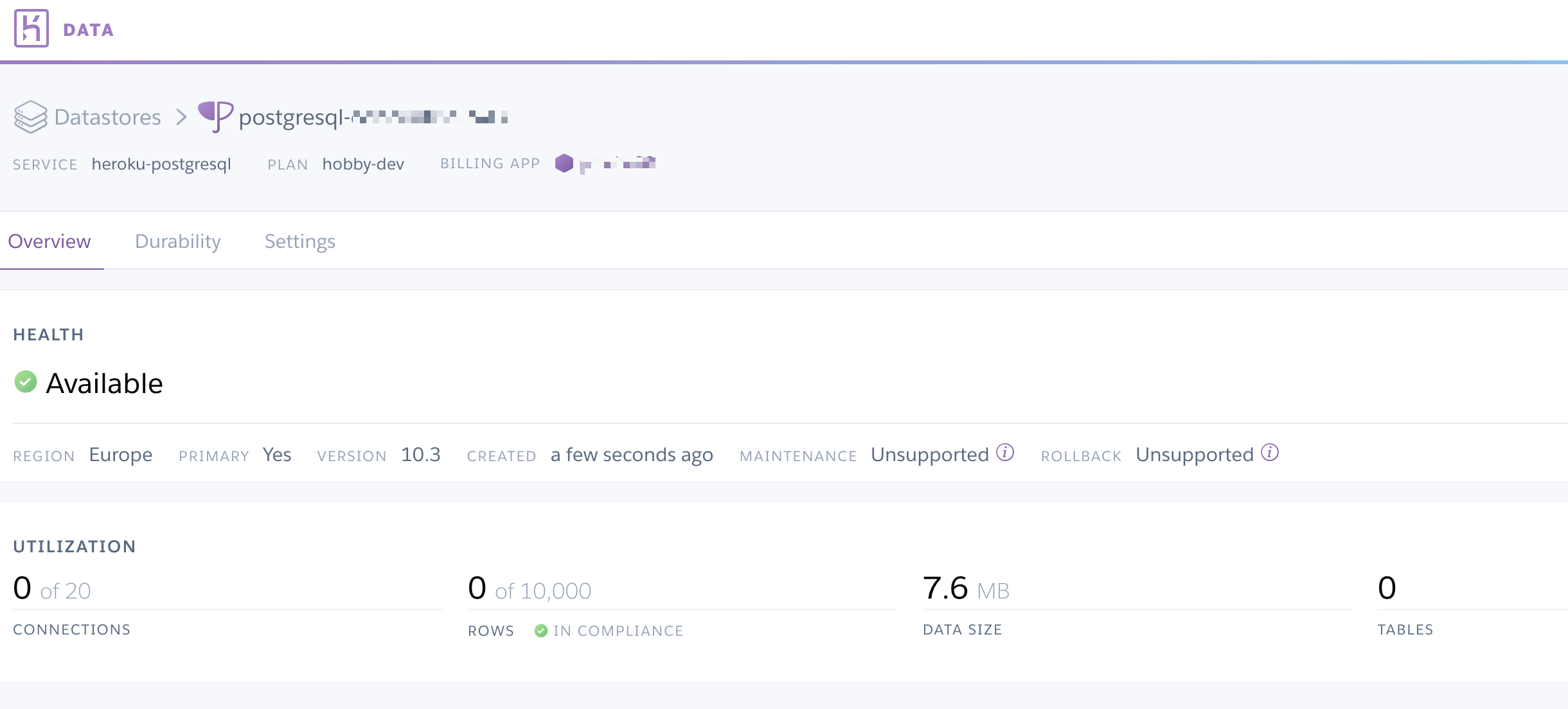Click the connections count 0 of 20

pyautogui.click(x=51, y=589)
